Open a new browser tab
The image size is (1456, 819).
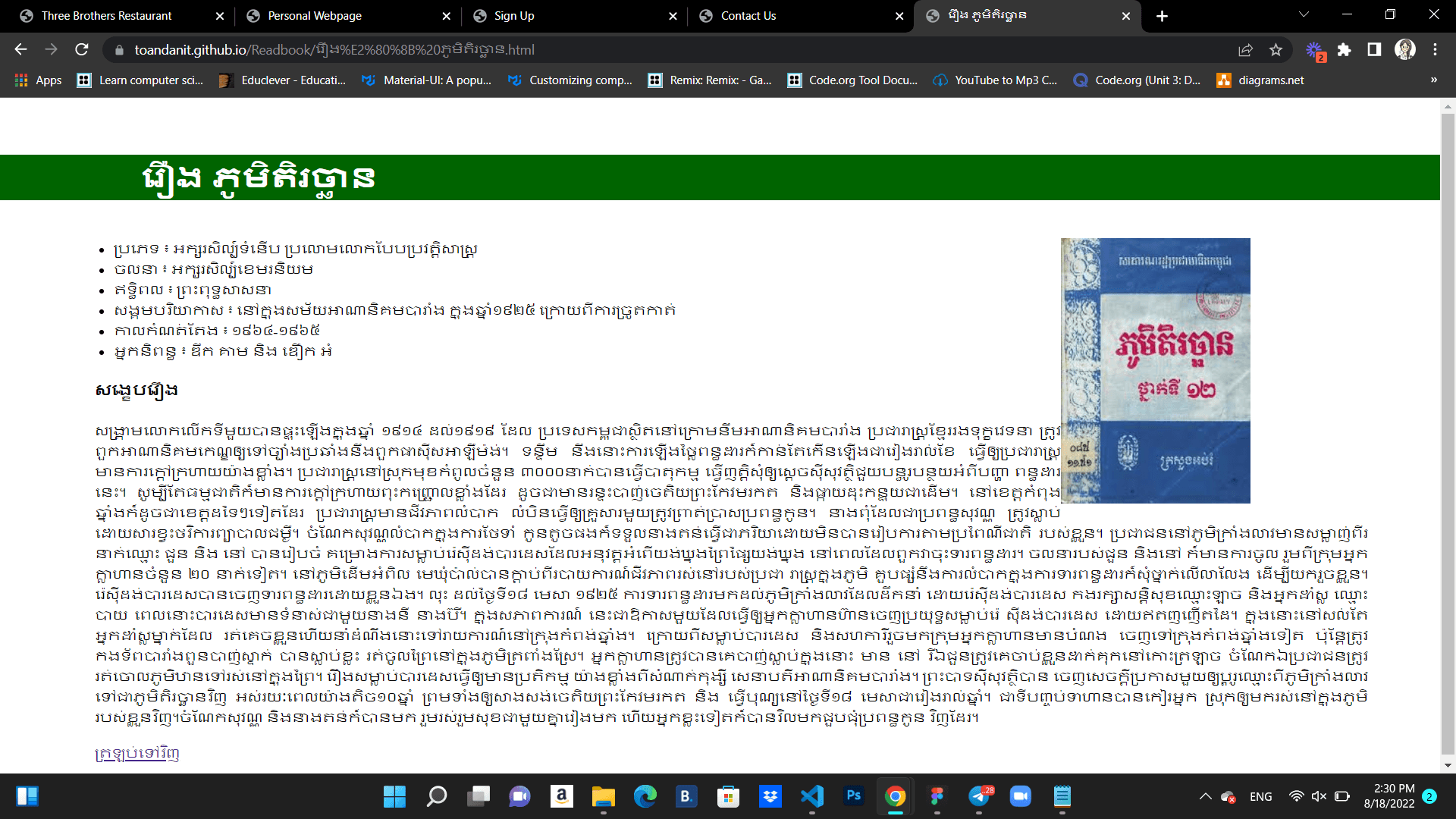(1162, 16)
